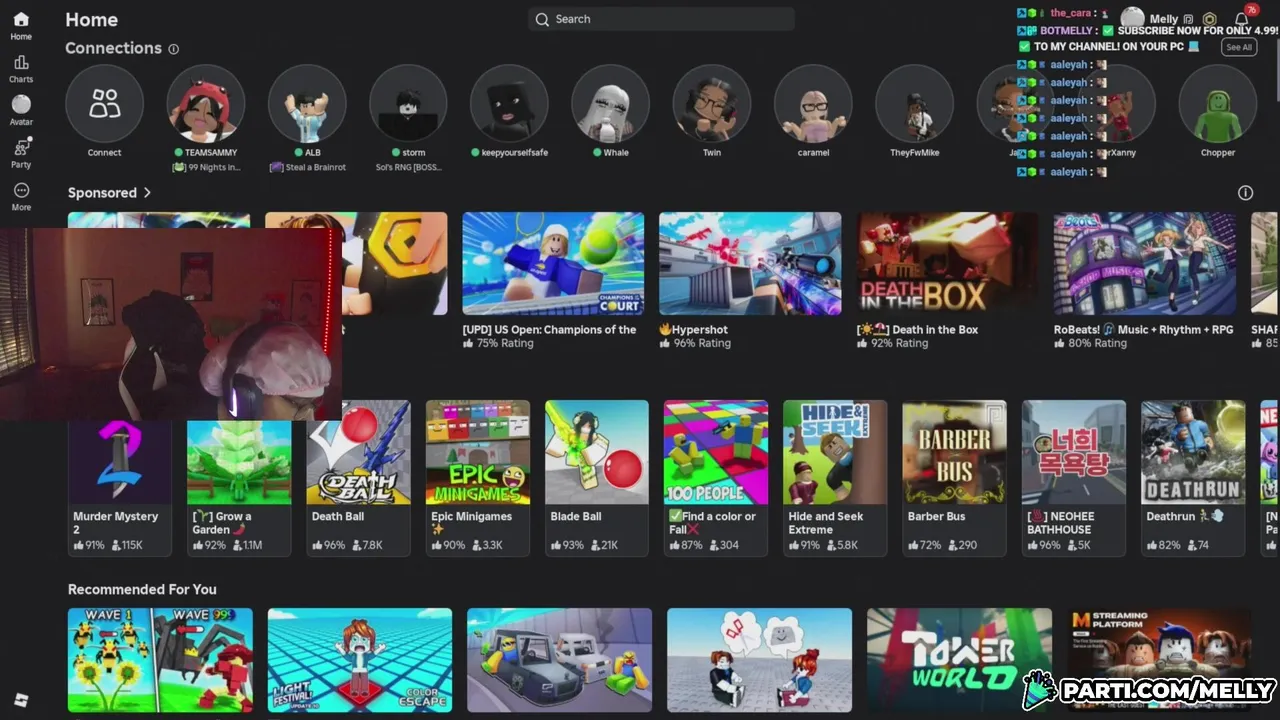Open TheyFwMike's connection avatar

[x=914, y=104]
